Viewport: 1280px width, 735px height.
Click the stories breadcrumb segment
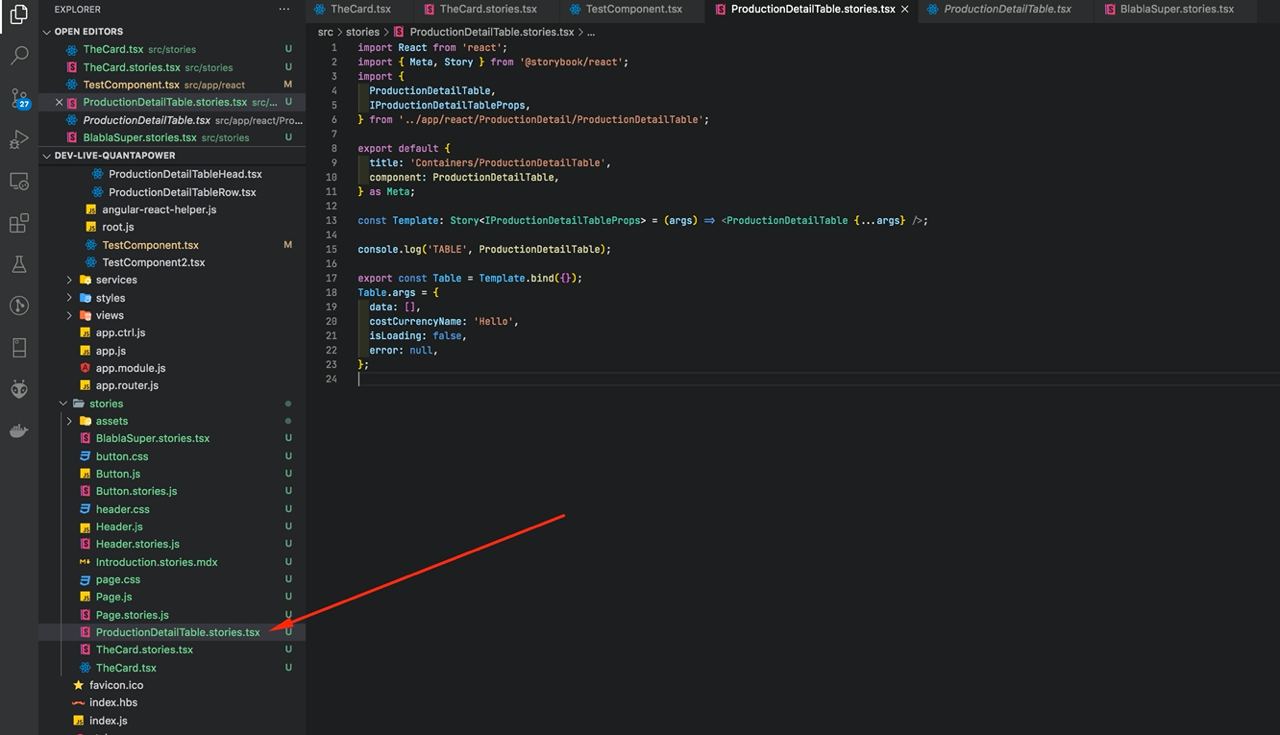[x=363, y=32]
